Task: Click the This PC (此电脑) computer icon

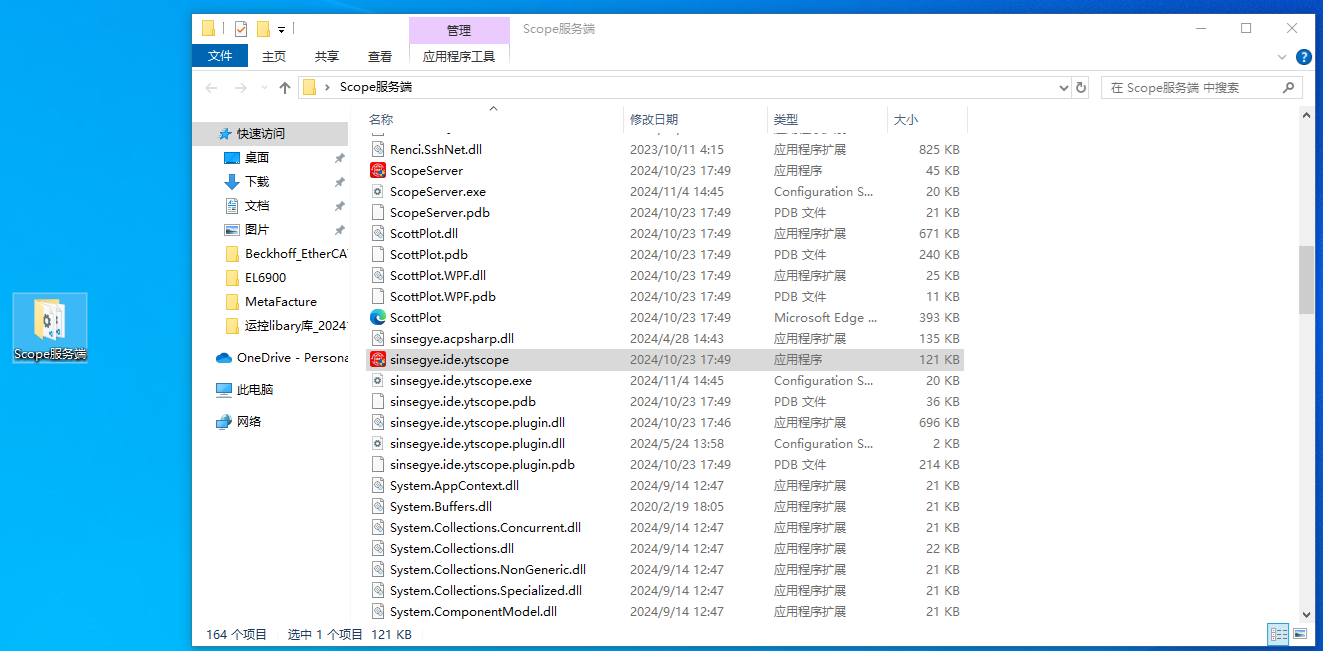Action: pos(224,390)
